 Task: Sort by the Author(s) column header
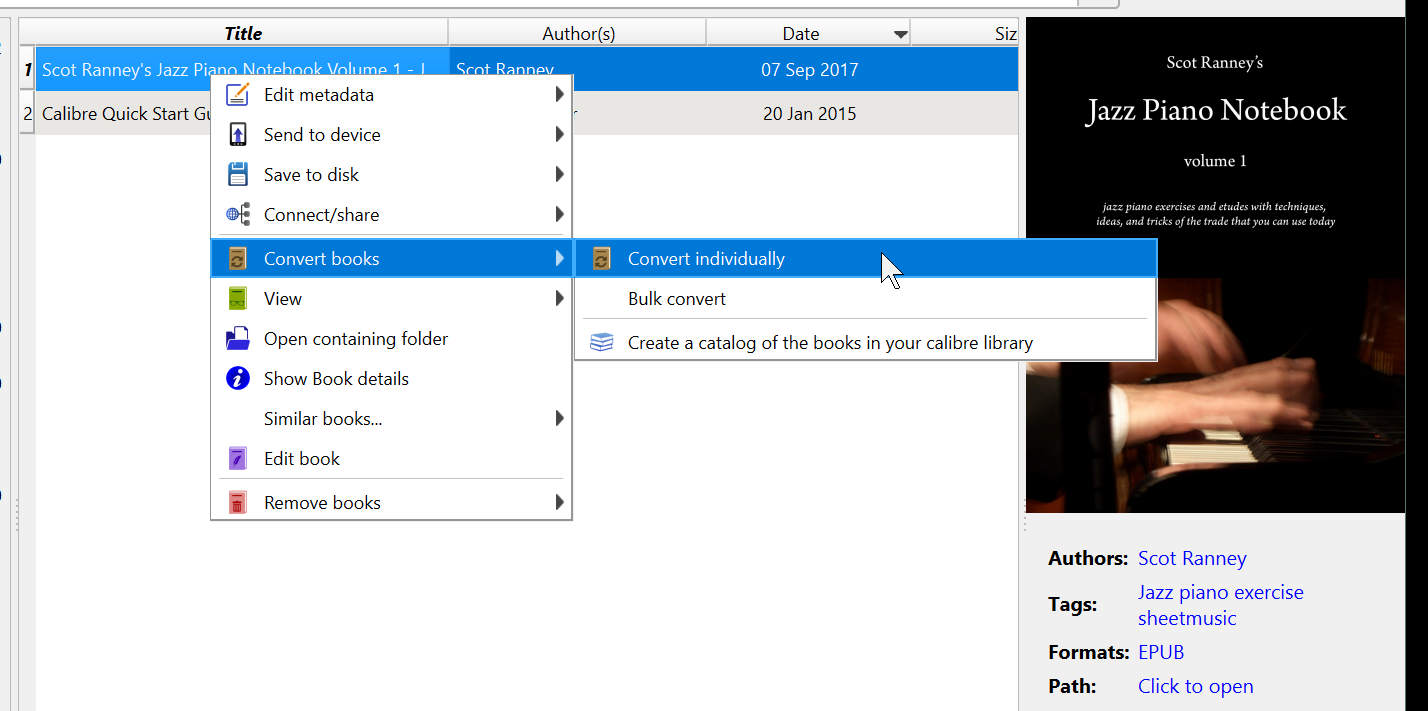pyautogui.click(x=578, y=34)
